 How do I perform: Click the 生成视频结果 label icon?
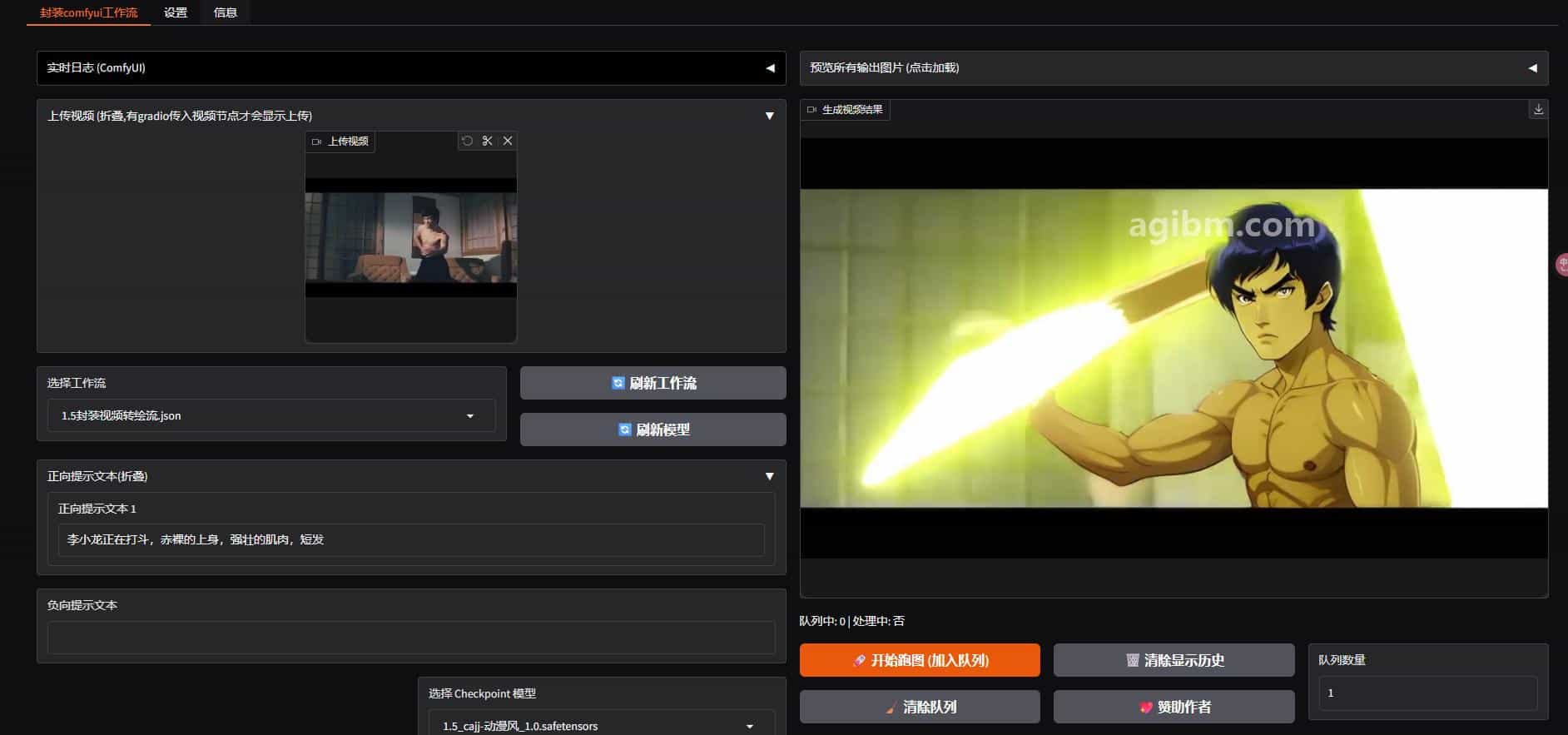click(x=811, y=110)
